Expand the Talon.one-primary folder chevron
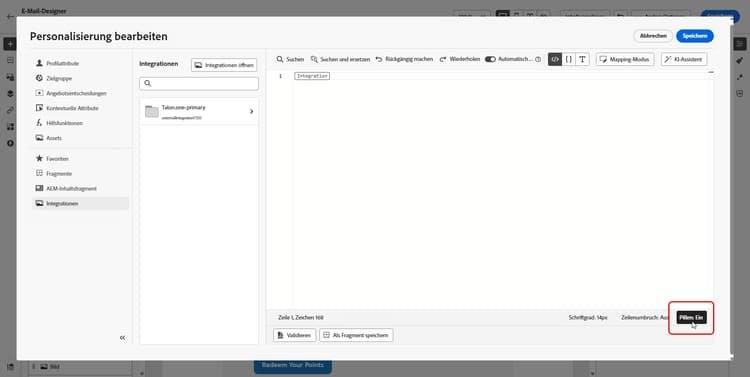 (x=252, y=111)
